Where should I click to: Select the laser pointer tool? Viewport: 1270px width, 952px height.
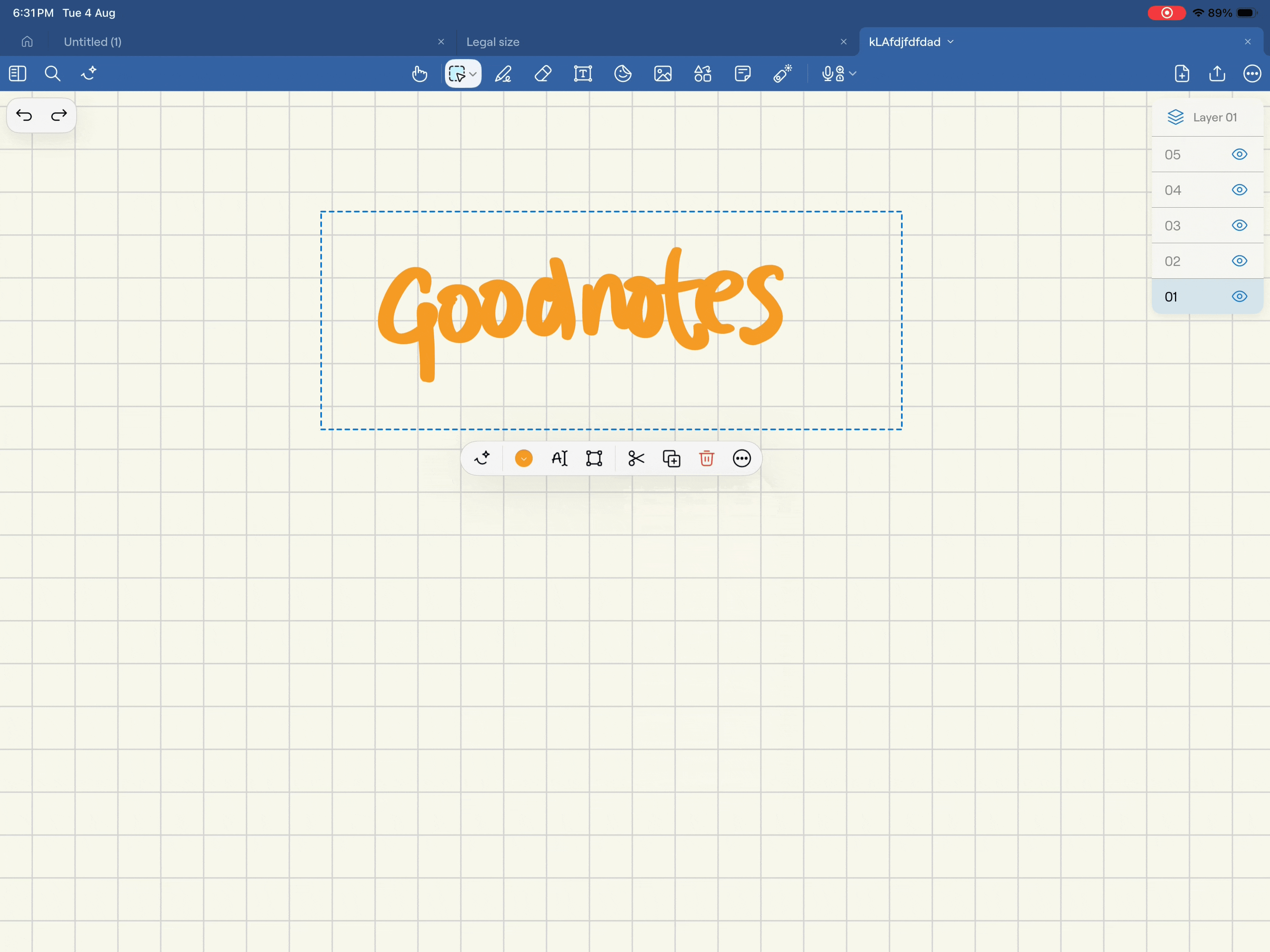pos(782,73)
